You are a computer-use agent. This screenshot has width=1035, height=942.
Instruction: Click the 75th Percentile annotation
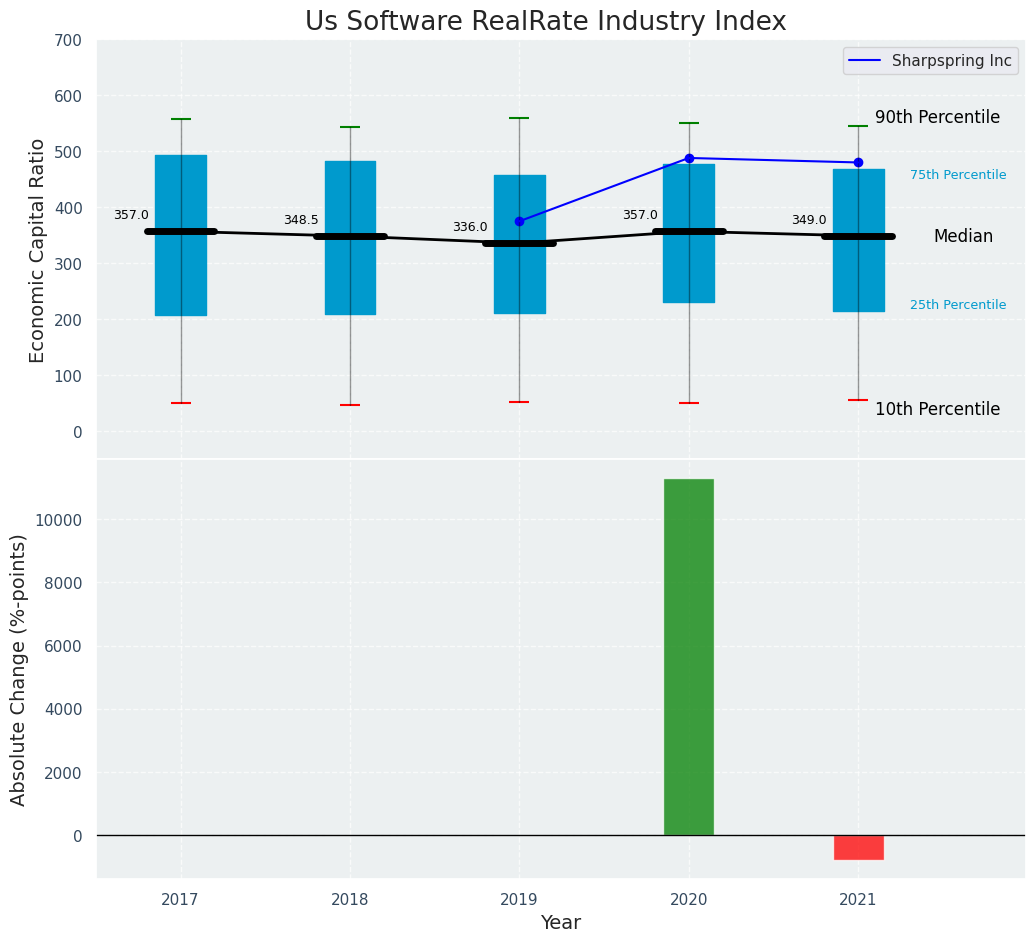pos(958,175)
